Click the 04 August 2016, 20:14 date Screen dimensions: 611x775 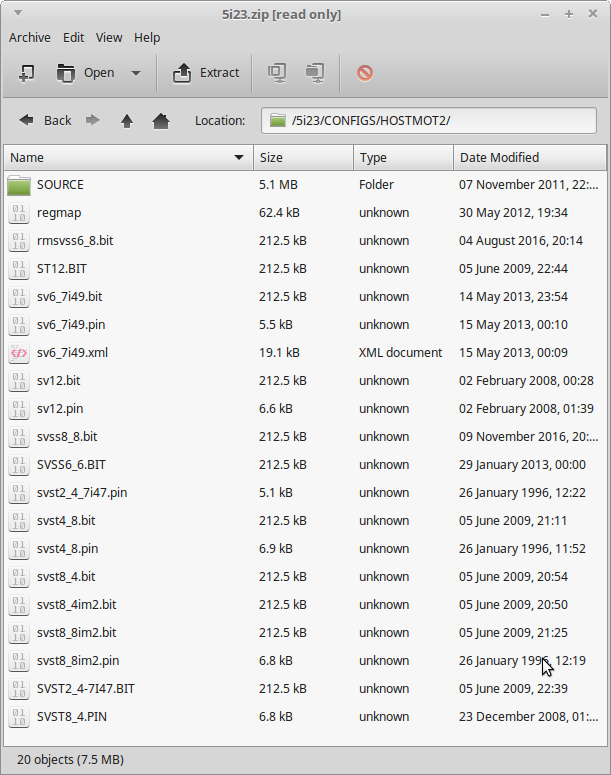pyautogui.click(x=521, y=241)
